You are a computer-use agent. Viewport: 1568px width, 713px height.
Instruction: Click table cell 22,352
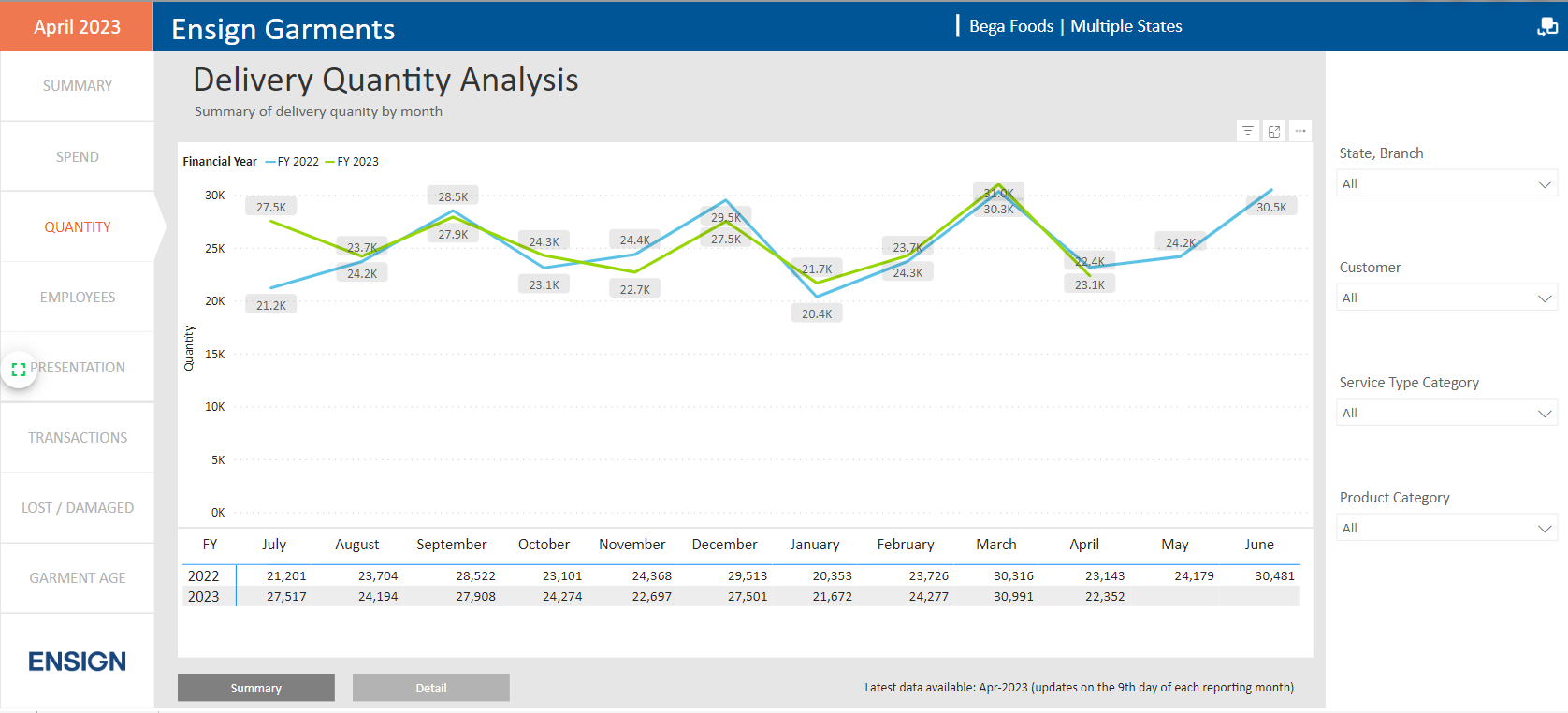tap(1105, 597)
